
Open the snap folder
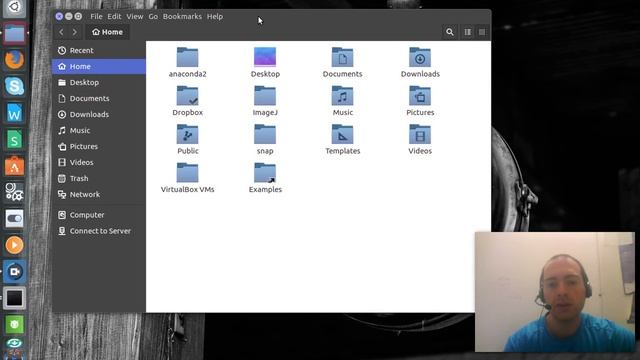265,134
